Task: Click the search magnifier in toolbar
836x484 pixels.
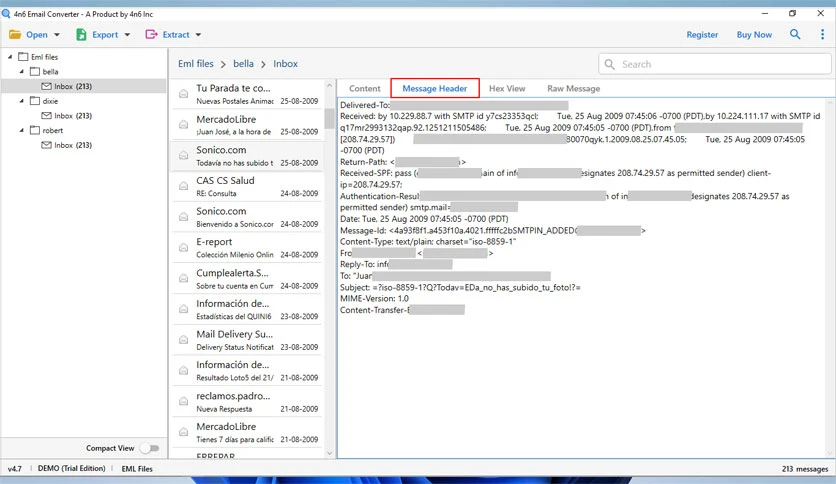Action: point(795,35)
